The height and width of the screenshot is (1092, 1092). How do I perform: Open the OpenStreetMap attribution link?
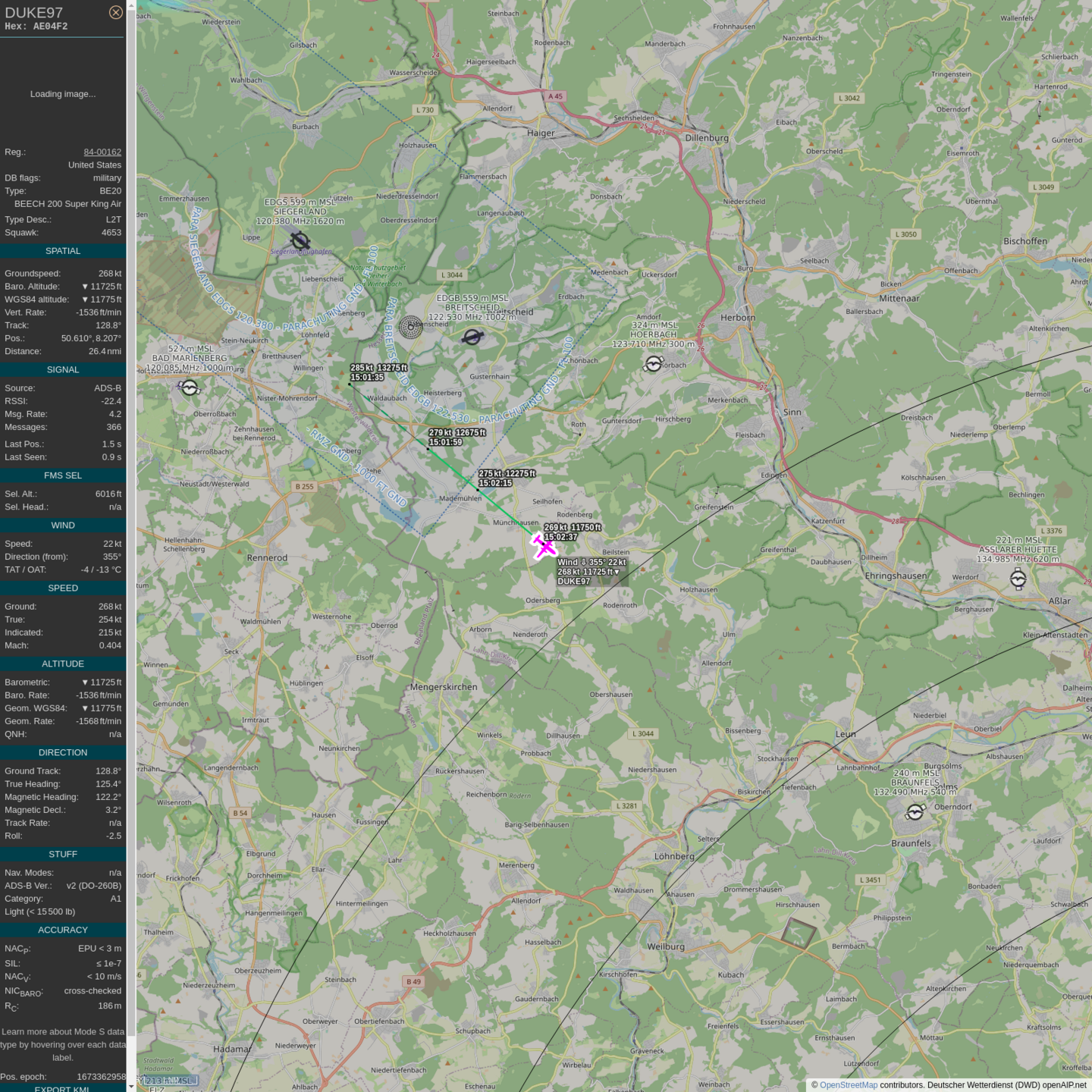(848, 1085)
